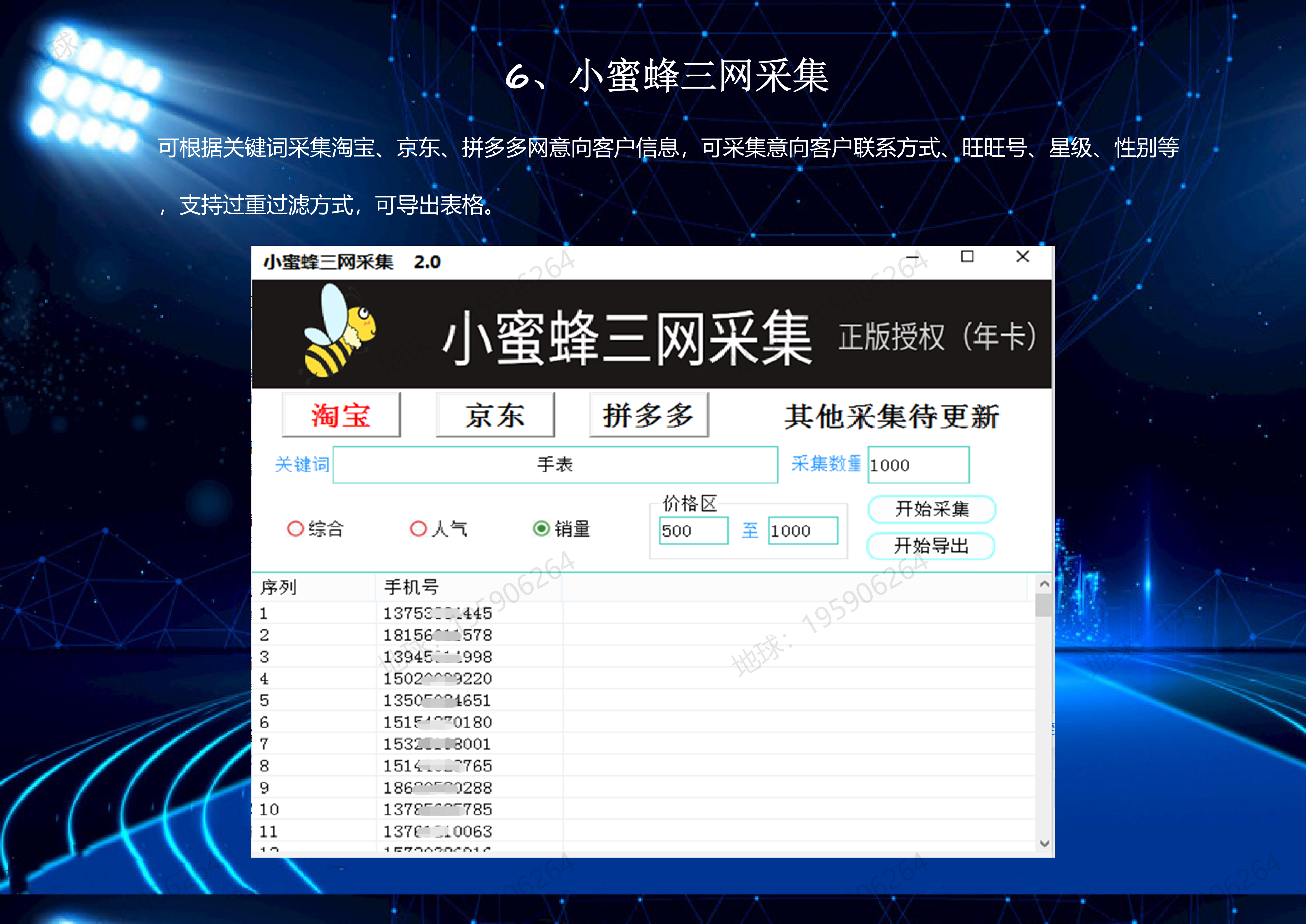Click the results list scrollbar thumb

(x=1044, y=605)
